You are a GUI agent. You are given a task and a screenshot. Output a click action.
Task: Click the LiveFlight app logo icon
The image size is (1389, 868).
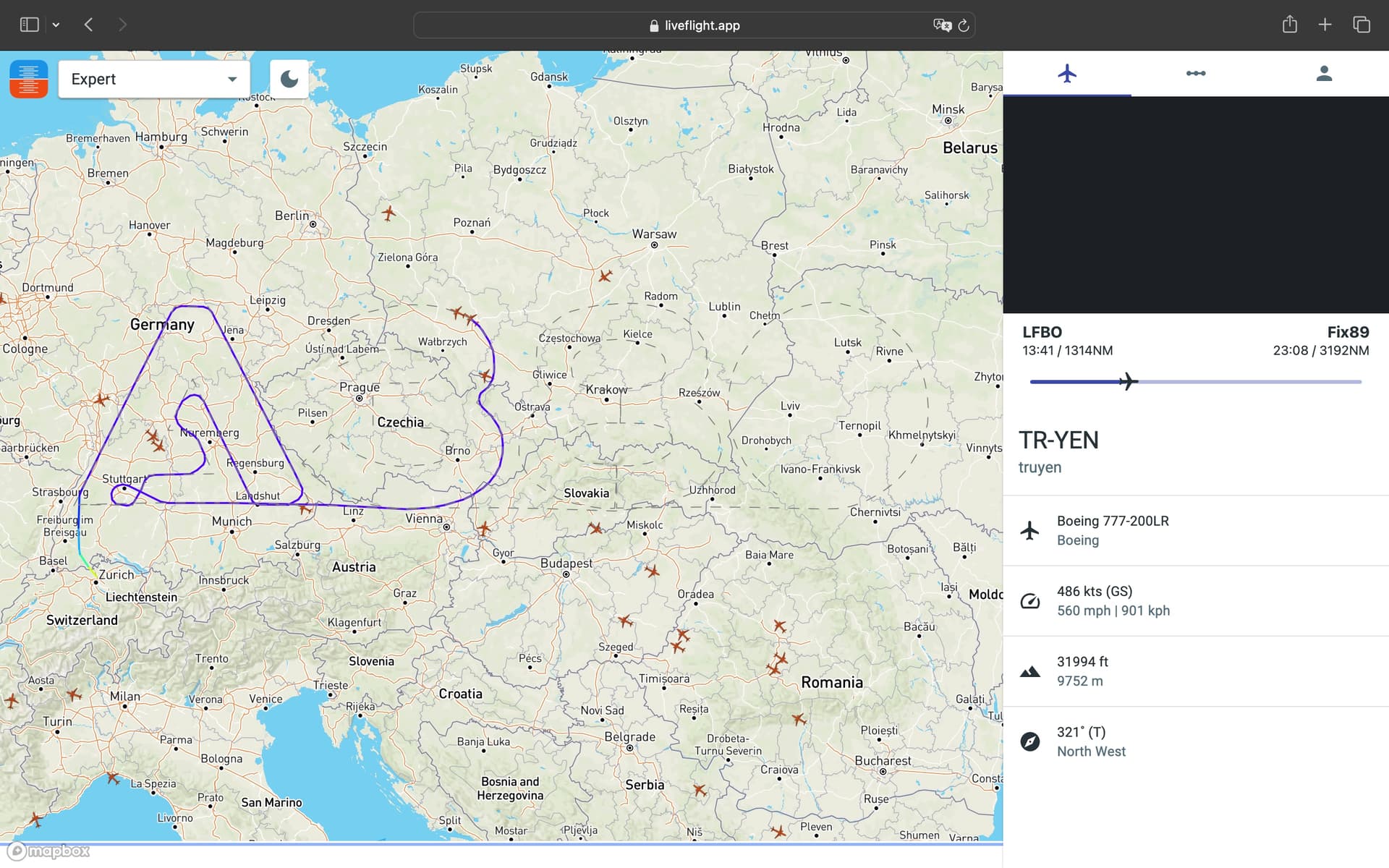[x=29, y=79]
